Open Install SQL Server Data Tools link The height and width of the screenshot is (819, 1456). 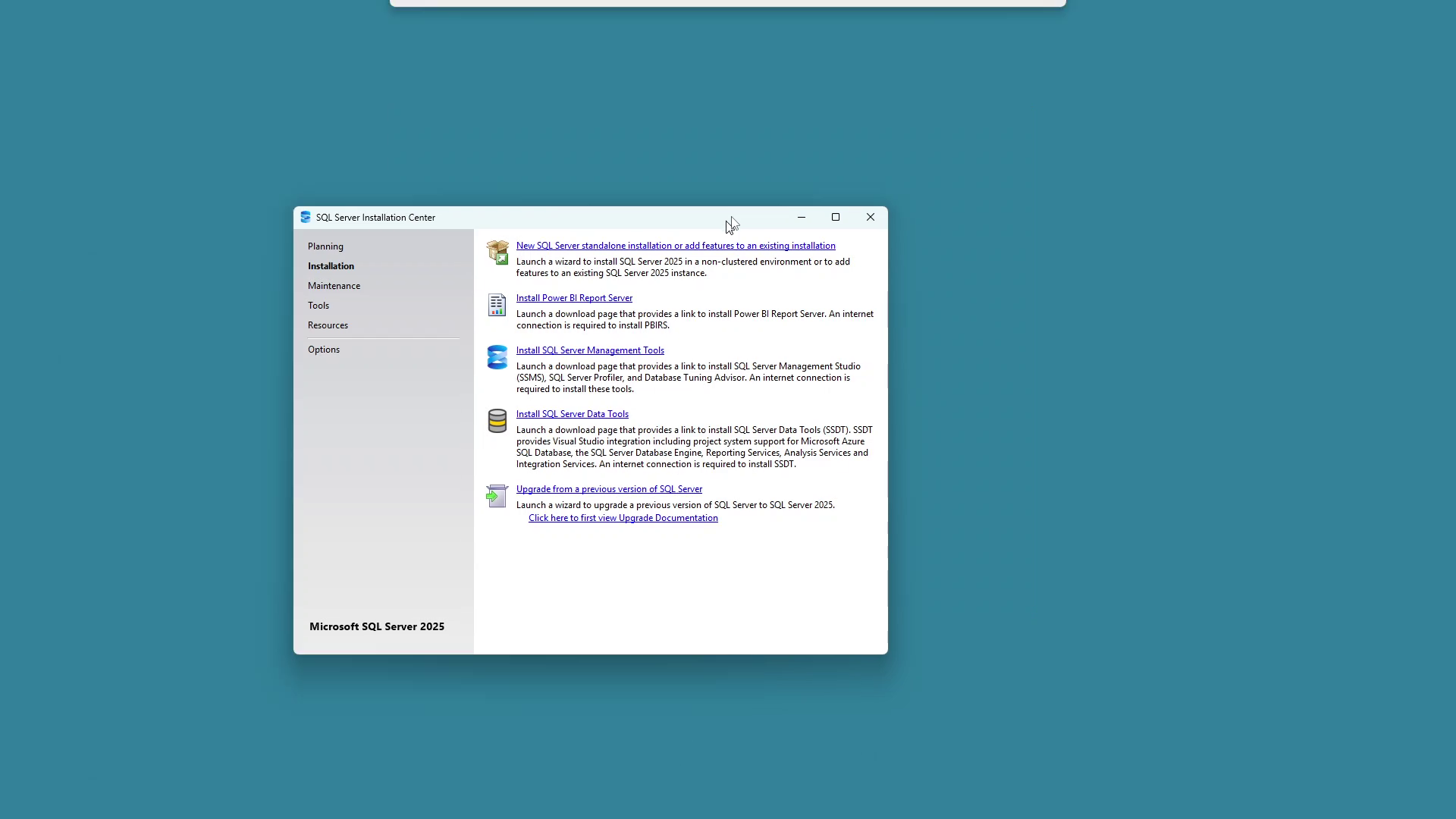click(x=573, y=414)
